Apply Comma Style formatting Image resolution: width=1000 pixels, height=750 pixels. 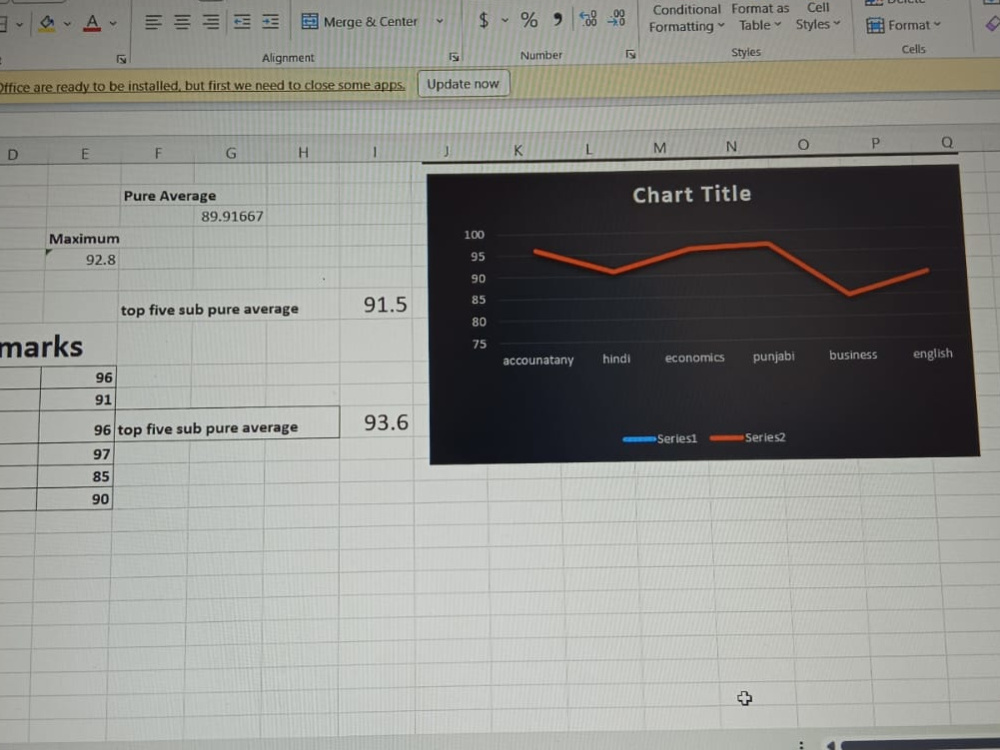558,19
